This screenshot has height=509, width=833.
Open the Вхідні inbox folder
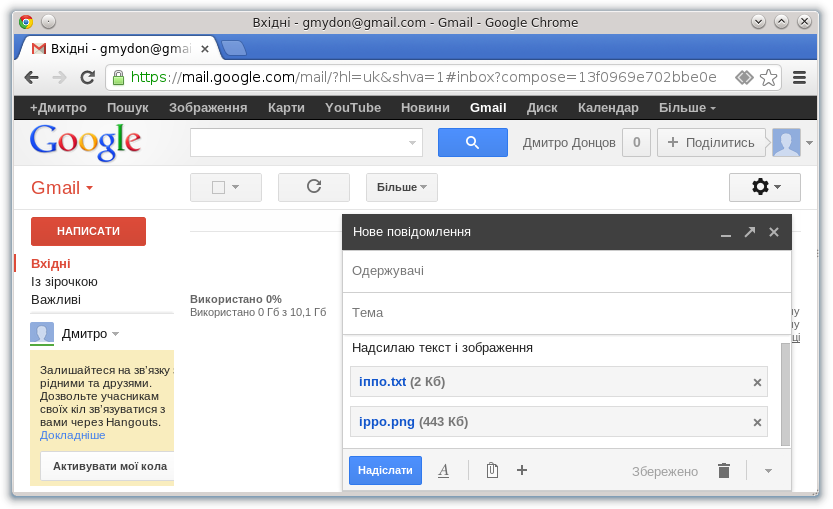click(50, 264)
